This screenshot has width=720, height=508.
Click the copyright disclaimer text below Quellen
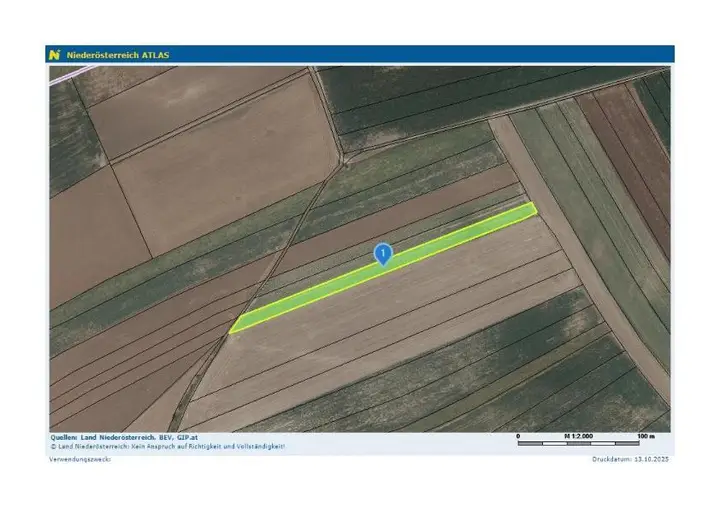(168, 446)
